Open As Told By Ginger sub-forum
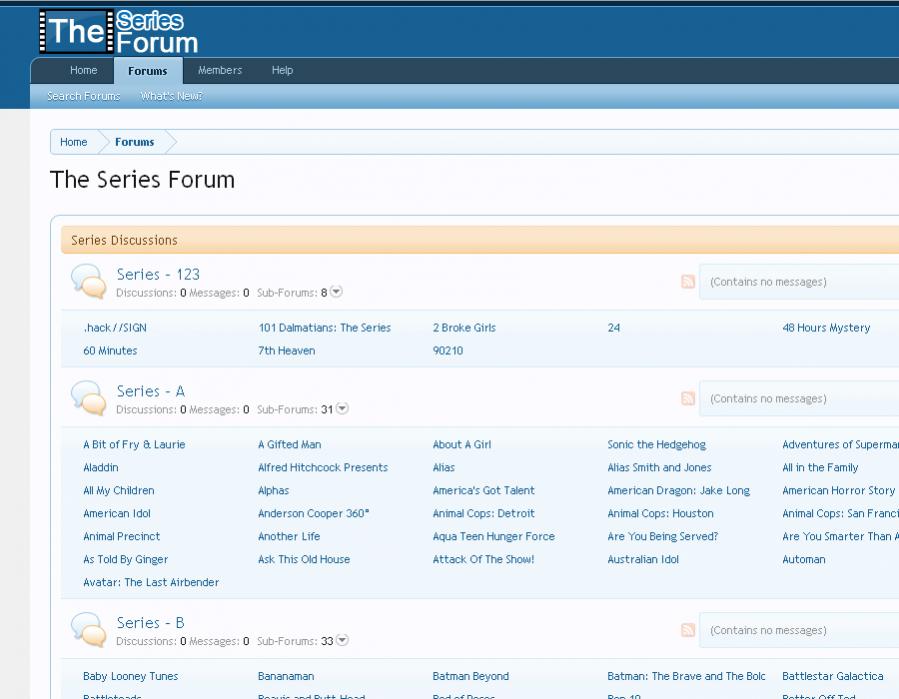 tap(126, 559)
